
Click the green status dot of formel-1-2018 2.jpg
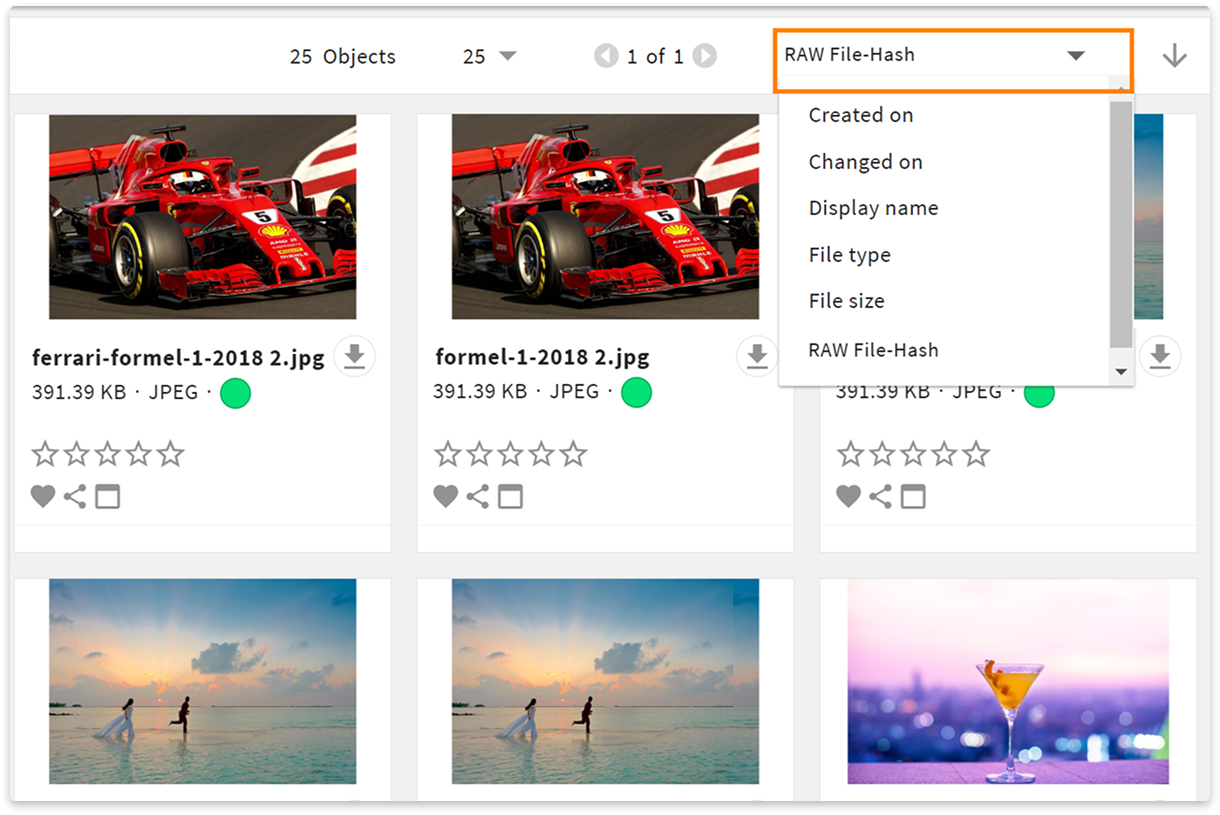pos(636,393)
